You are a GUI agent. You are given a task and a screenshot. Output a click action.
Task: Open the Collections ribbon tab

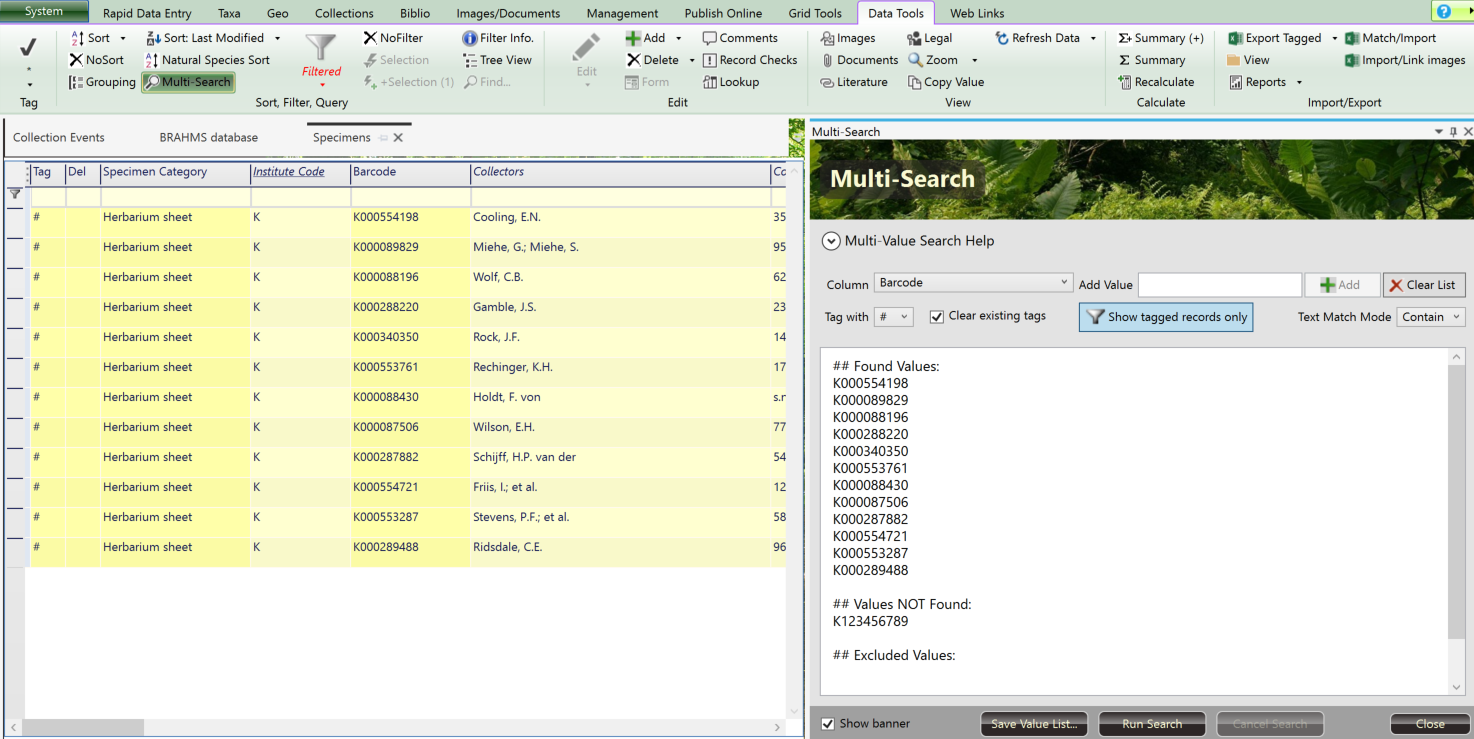[x=344, y=13]
